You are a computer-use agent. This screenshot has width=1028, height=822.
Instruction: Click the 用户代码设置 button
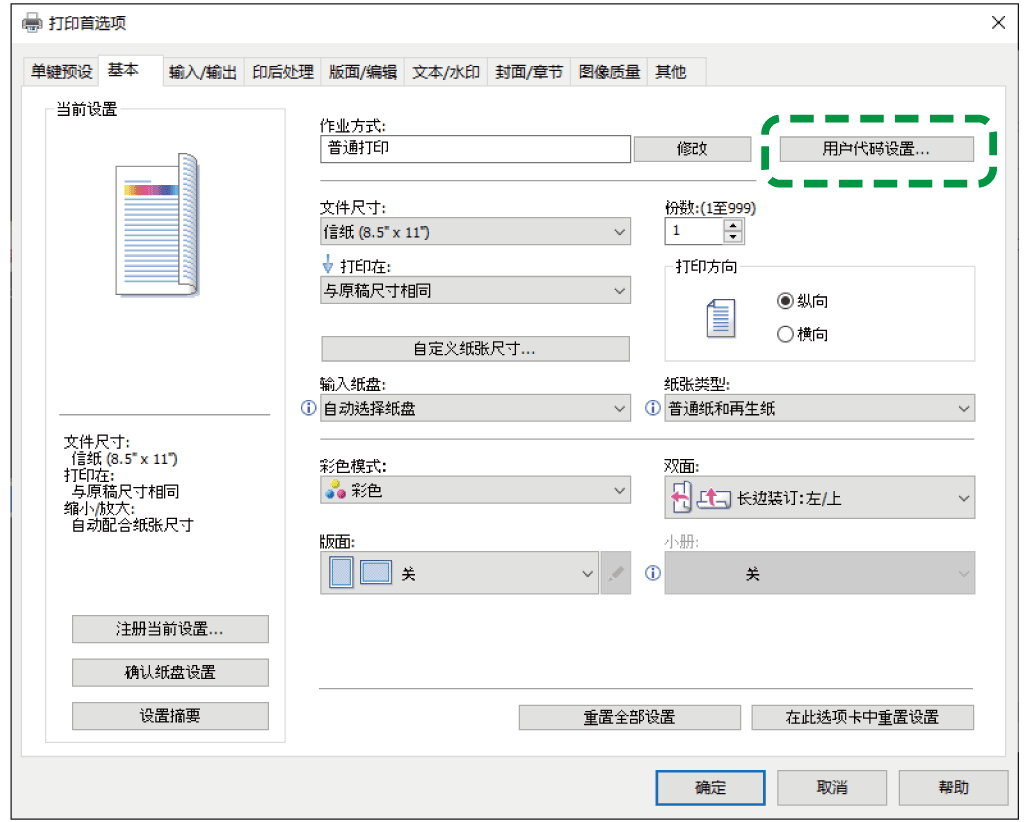click(878, 148)
